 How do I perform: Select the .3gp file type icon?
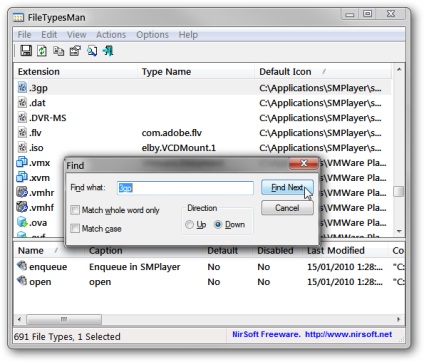tap(22, 88)
